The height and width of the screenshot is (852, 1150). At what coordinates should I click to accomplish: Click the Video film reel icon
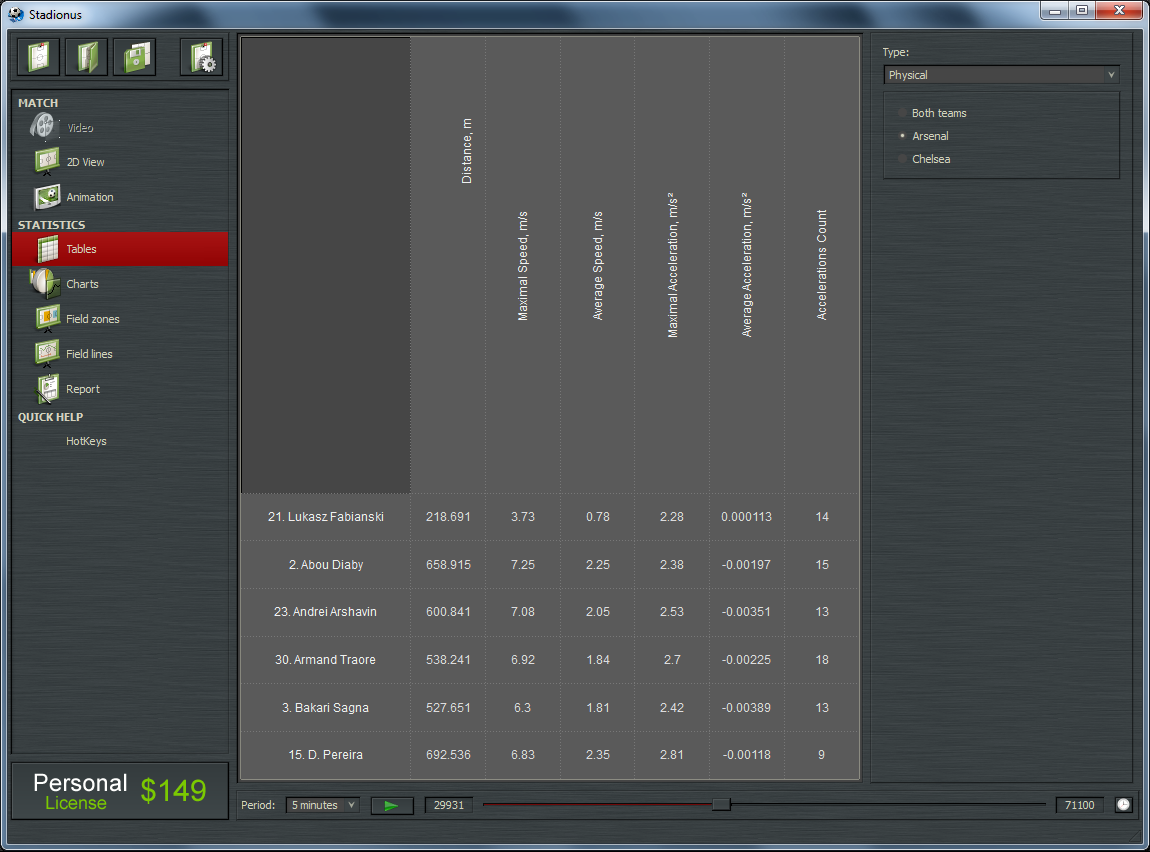click(x=44, y=127)
